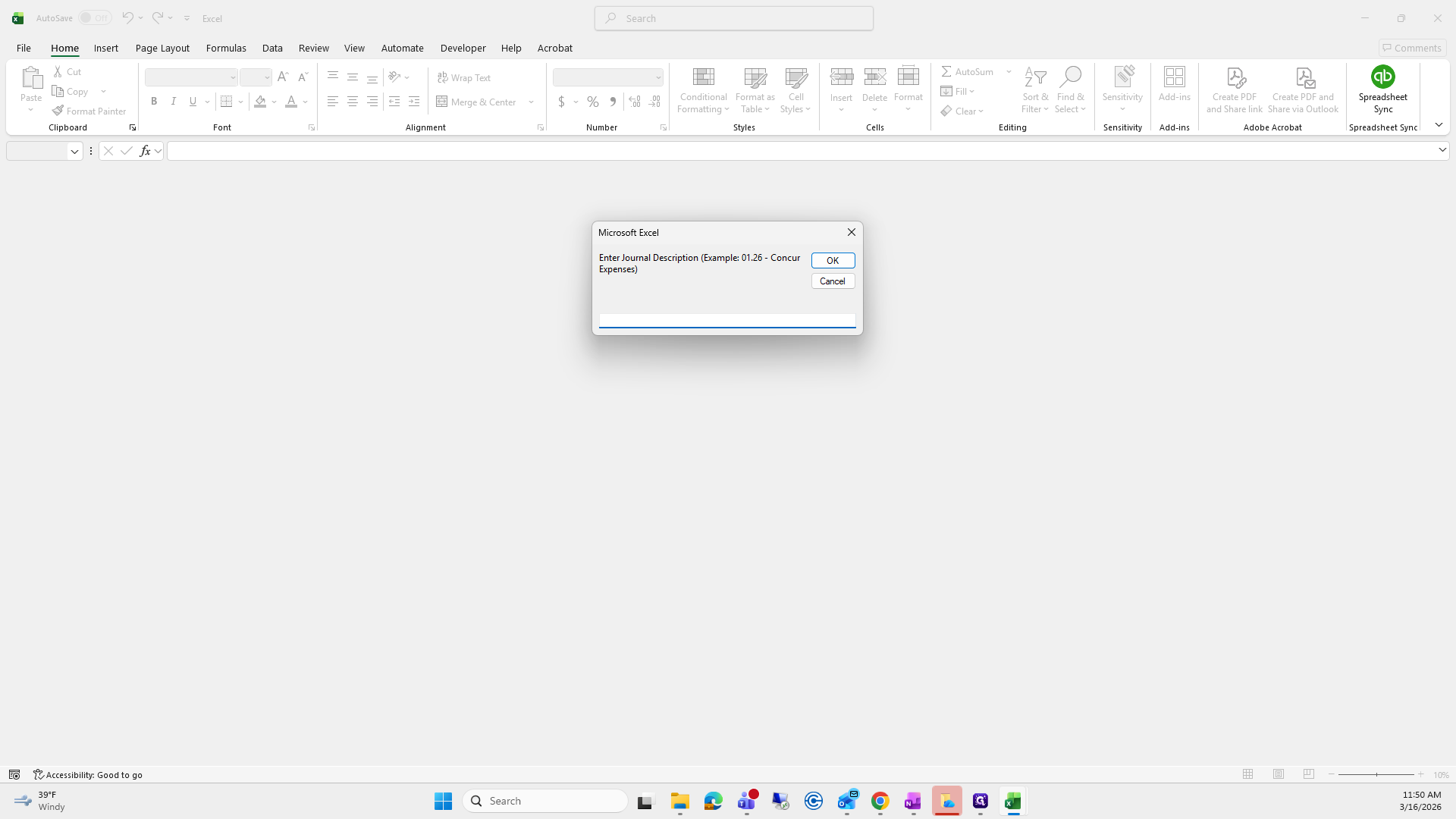Toggle the AutoSave switch

click(x=95, y=18)
